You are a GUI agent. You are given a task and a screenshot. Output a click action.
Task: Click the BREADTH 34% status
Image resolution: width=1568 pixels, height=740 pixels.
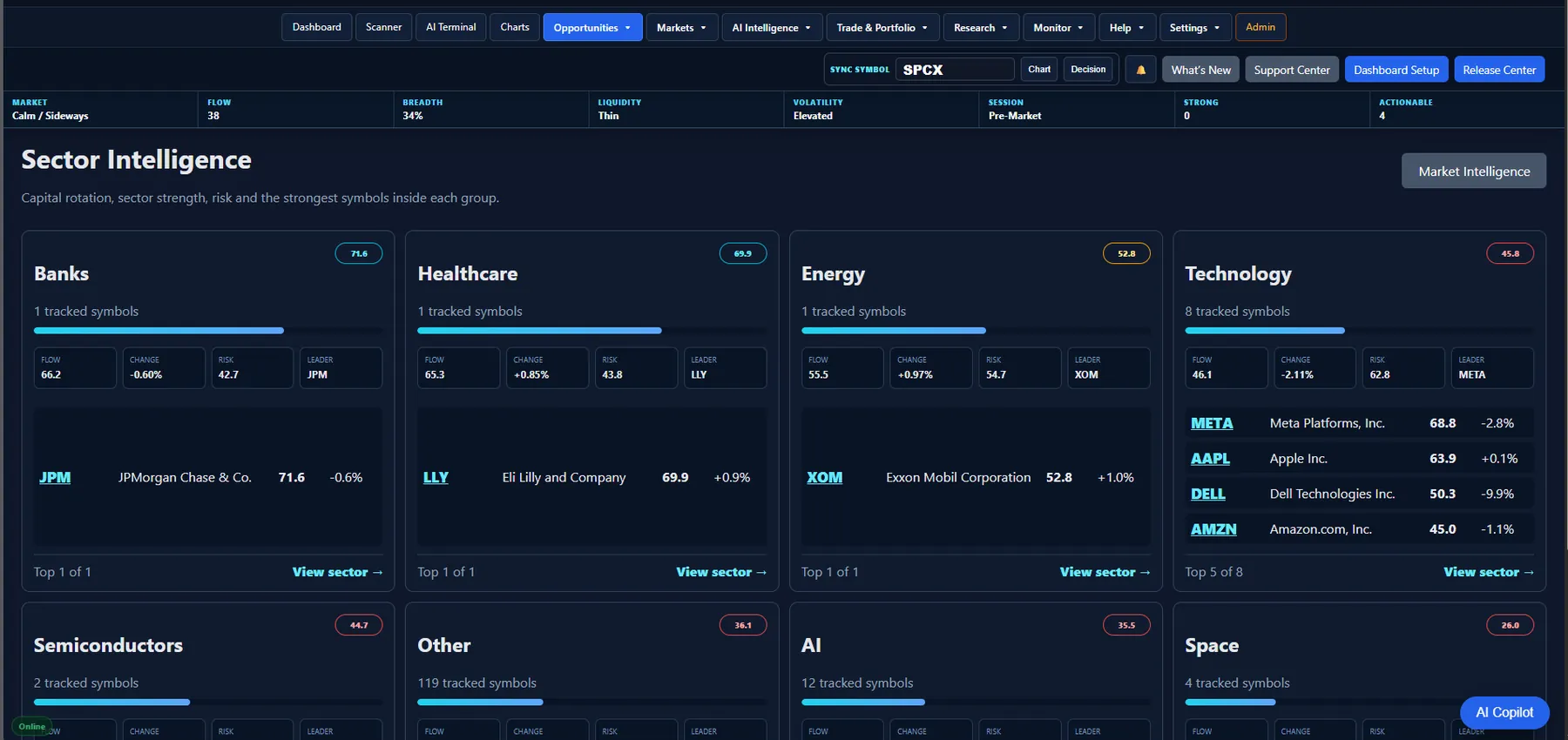click(490, 110)
